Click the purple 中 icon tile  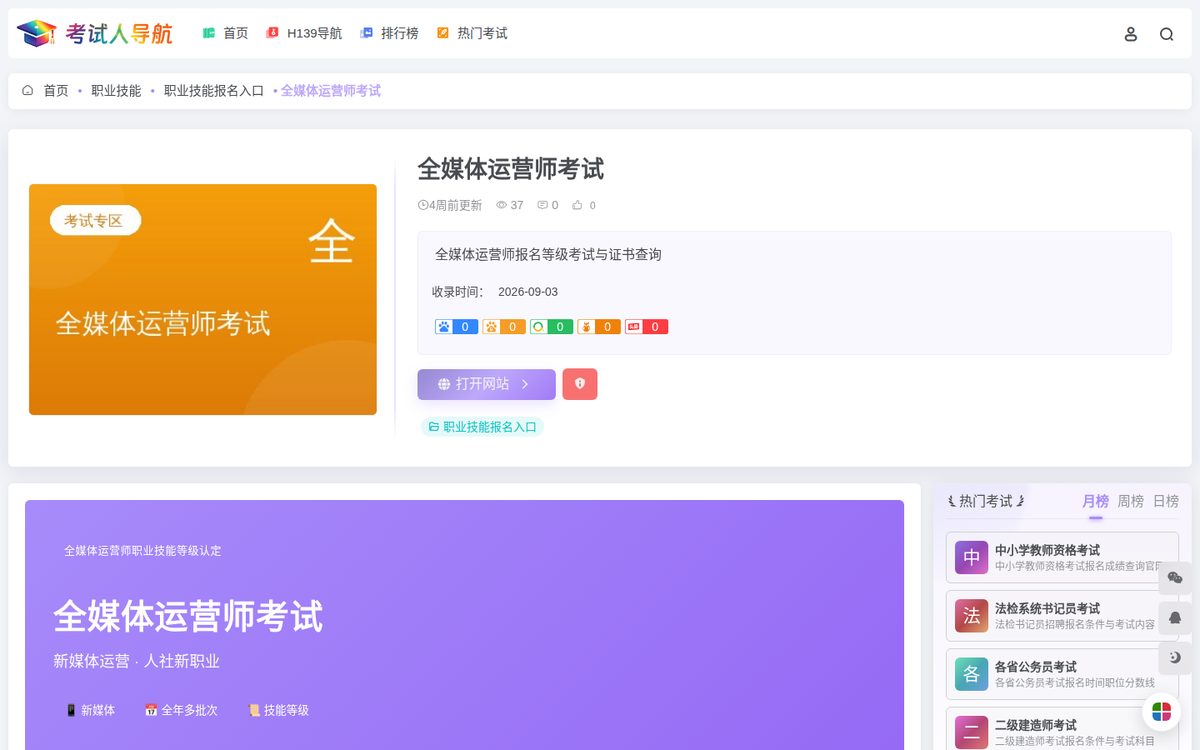(971, 558)
